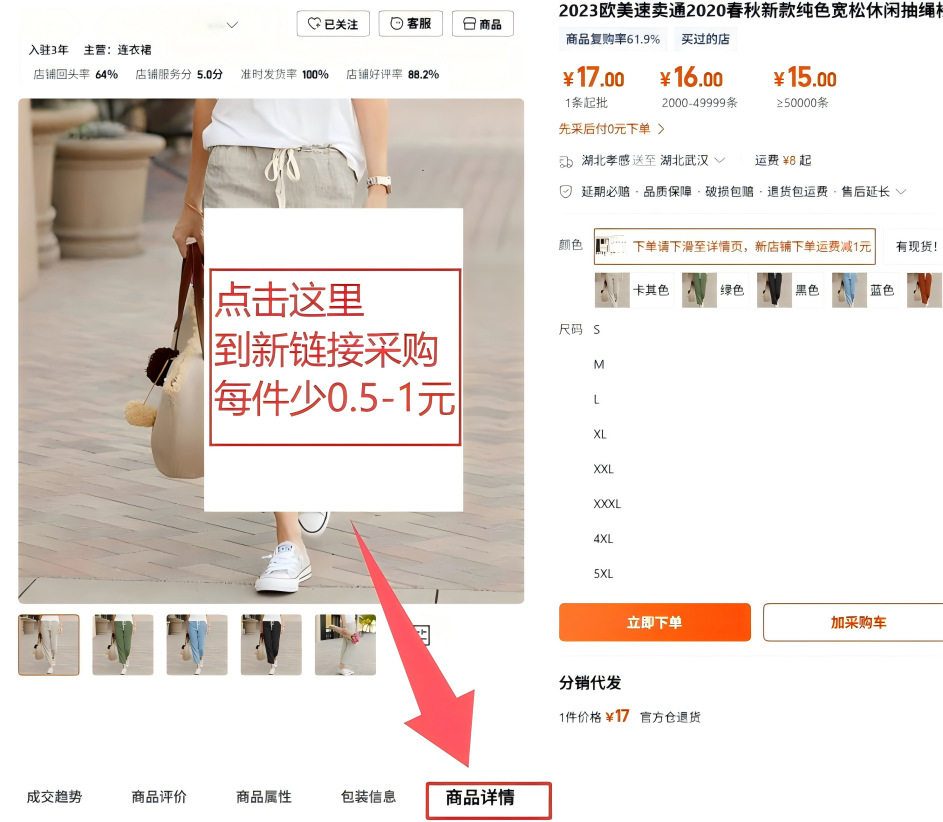Select the fifth thumbnail with pink flowers
The image size is (943, 822).
click(x=345, y=645)
